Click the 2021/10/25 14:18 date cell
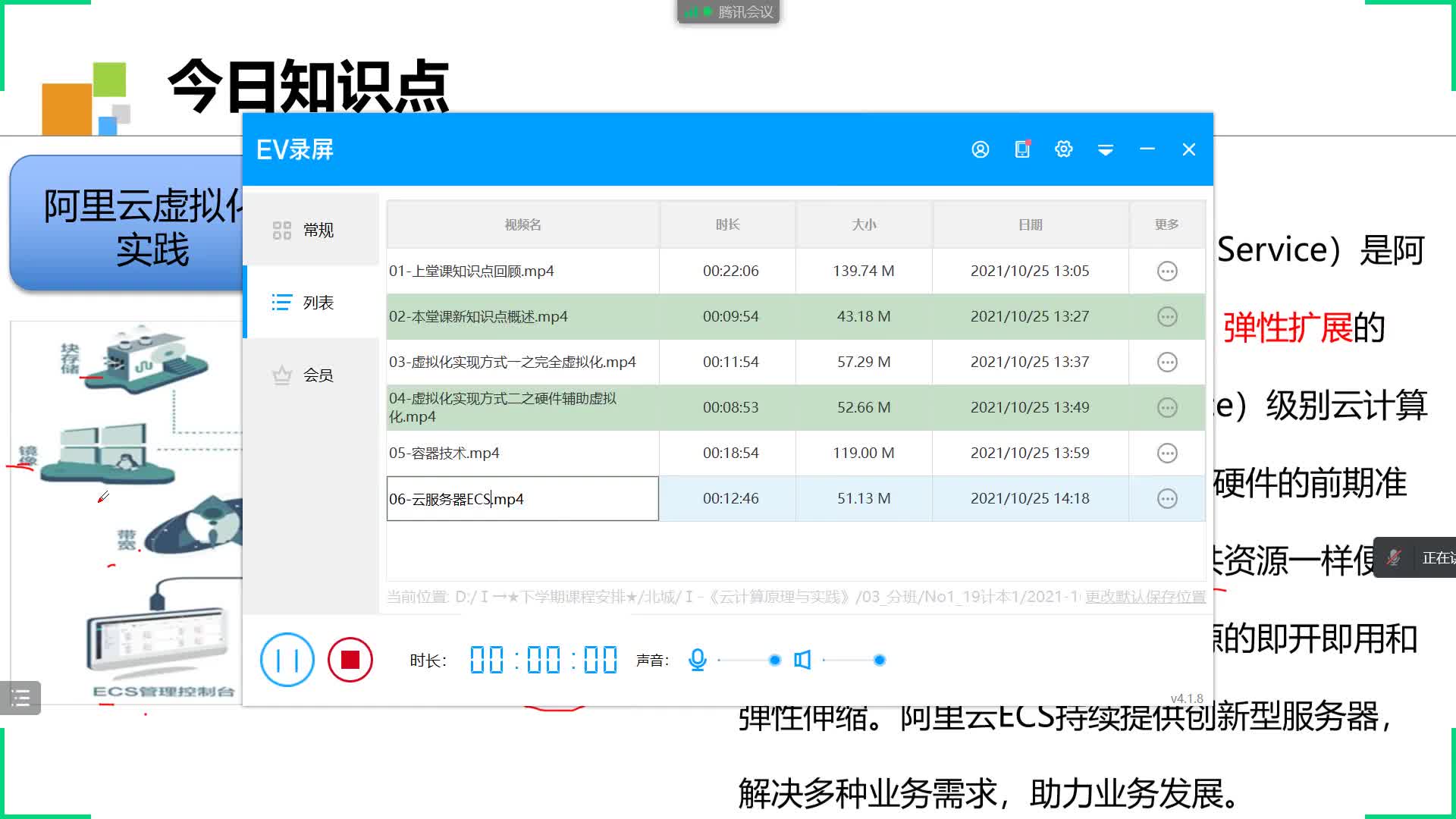Screen dimensions: 1456x819 [x=1030, y=498]
